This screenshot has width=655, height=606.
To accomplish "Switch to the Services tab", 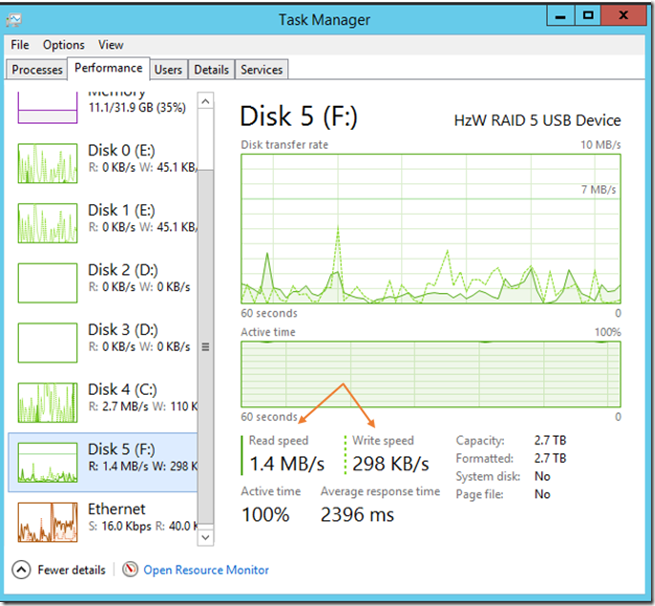I will 261,69.
